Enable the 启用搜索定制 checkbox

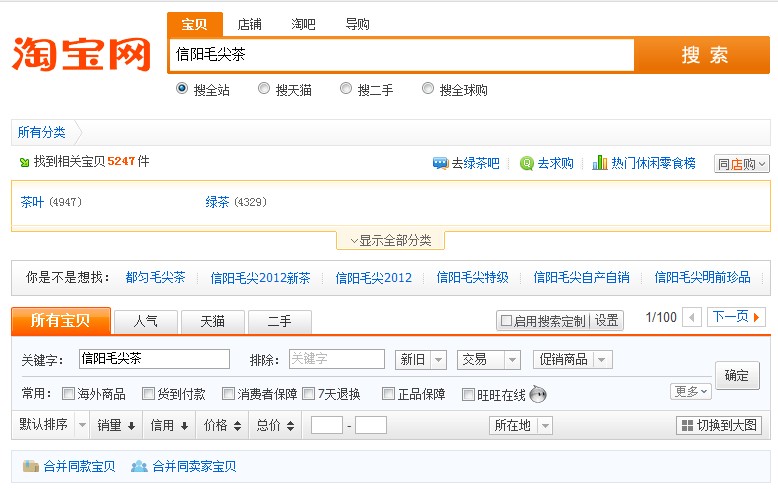coord(507,320)
